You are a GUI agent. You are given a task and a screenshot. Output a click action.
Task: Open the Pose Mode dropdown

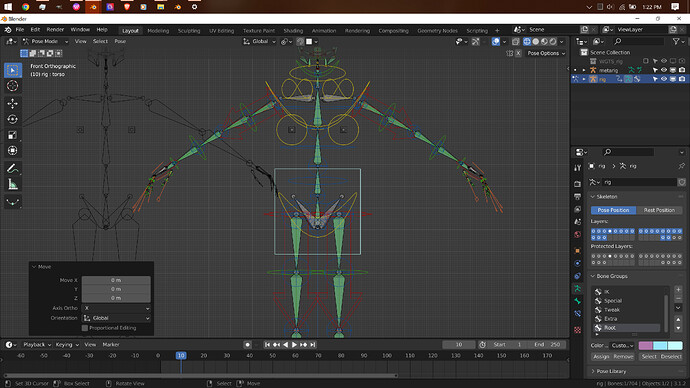point(45,41)
